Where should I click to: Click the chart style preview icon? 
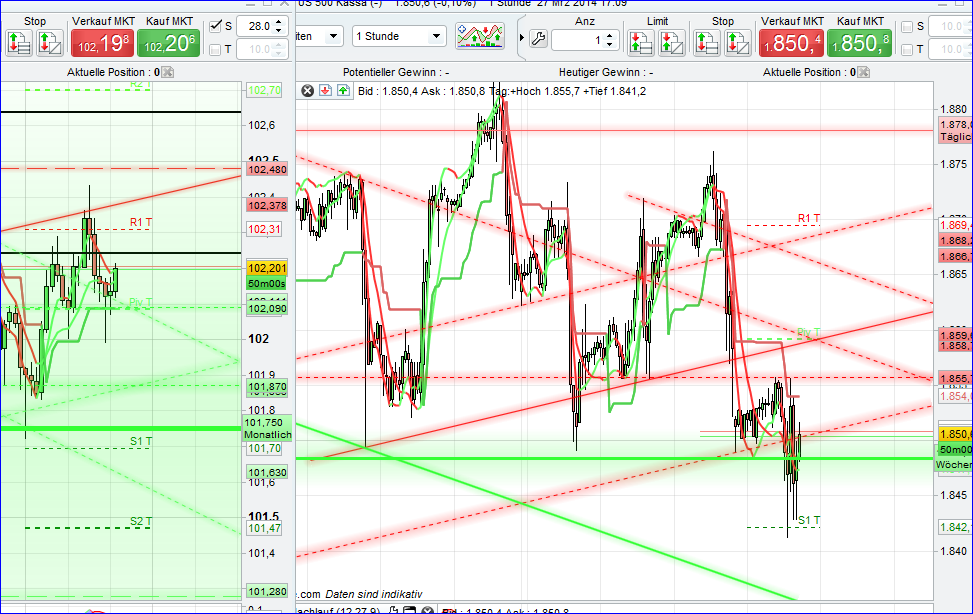pyautogui.click(x=481, y=36)
